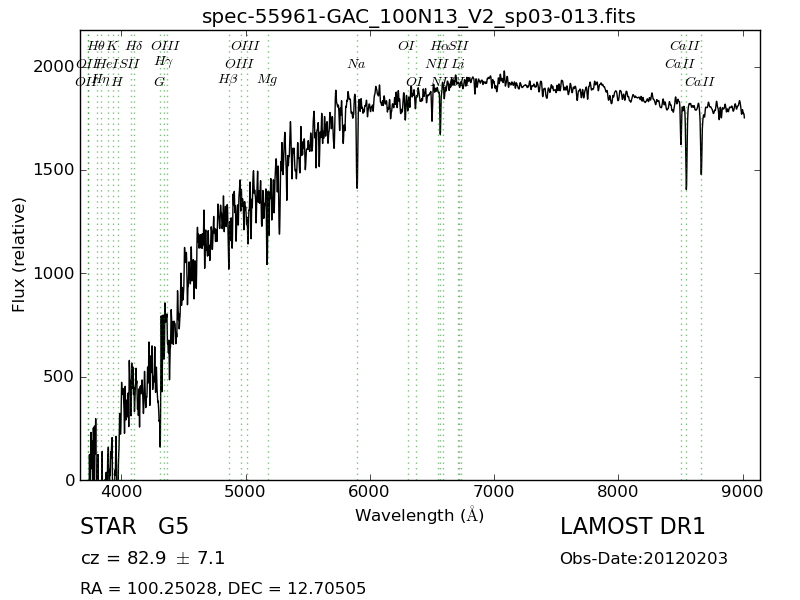The width and height of the screenshot is (800, 600).
Task: Click the 'G' band label
Action: pos(160,82)
